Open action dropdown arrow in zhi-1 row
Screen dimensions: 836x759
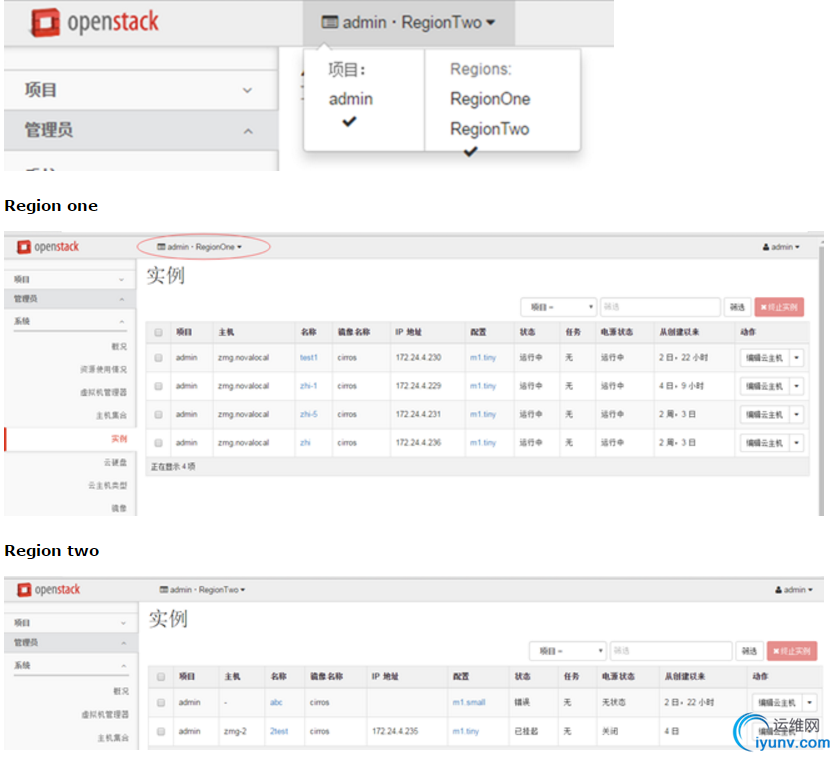pos(797,386)
